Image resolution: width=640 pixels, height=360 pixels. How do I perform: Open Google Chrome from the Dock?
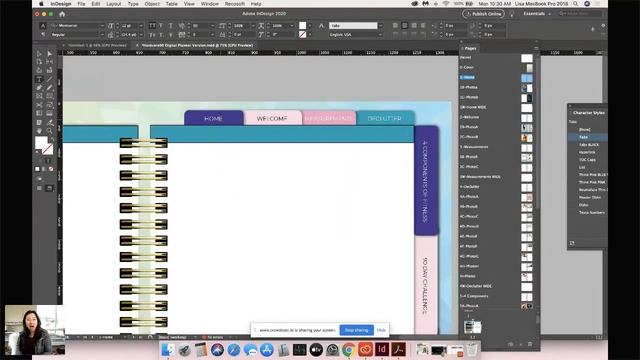pyautogui.click(x=349, y=349)
